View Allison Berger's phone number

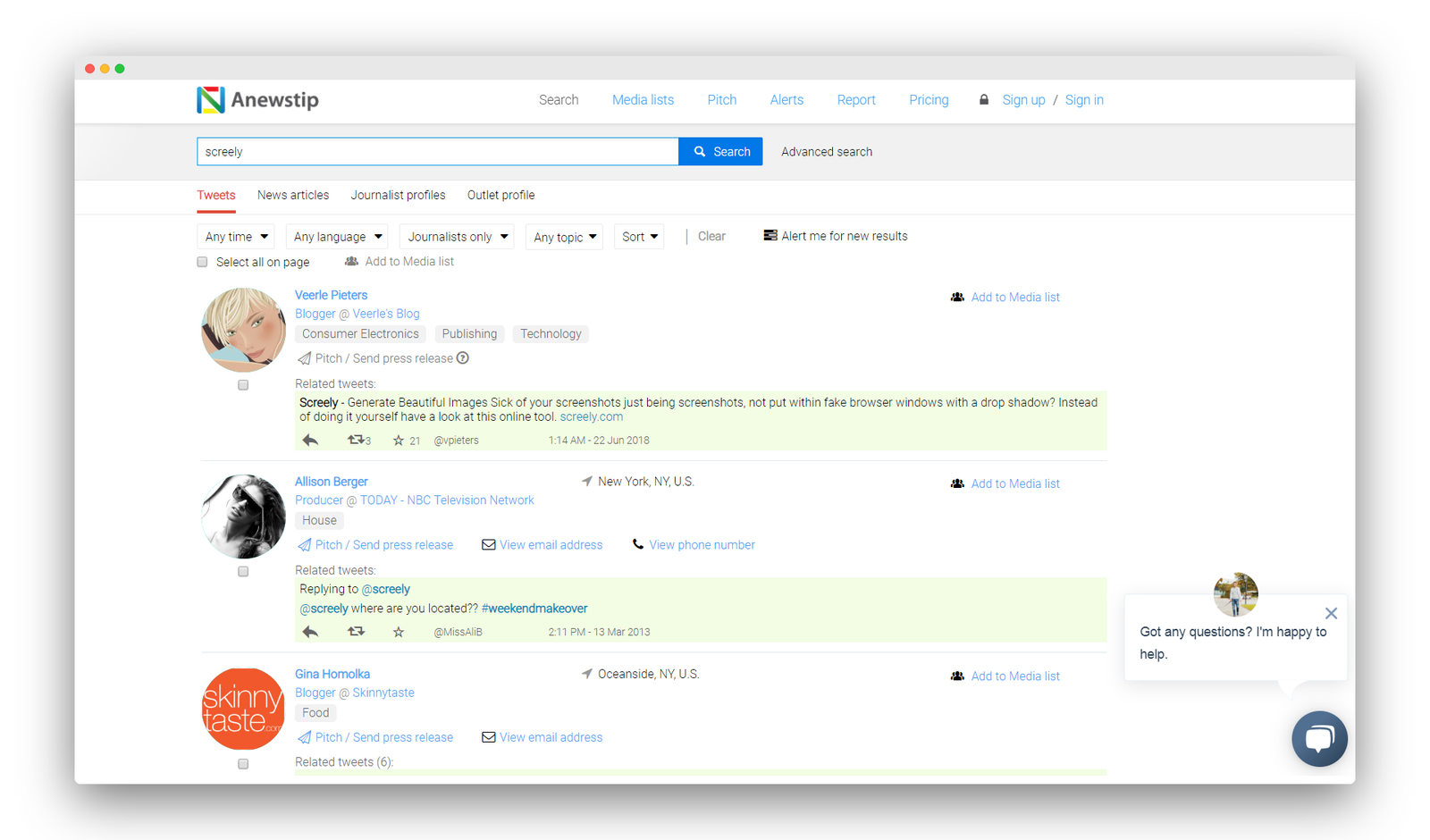click(x=702, y=545)
